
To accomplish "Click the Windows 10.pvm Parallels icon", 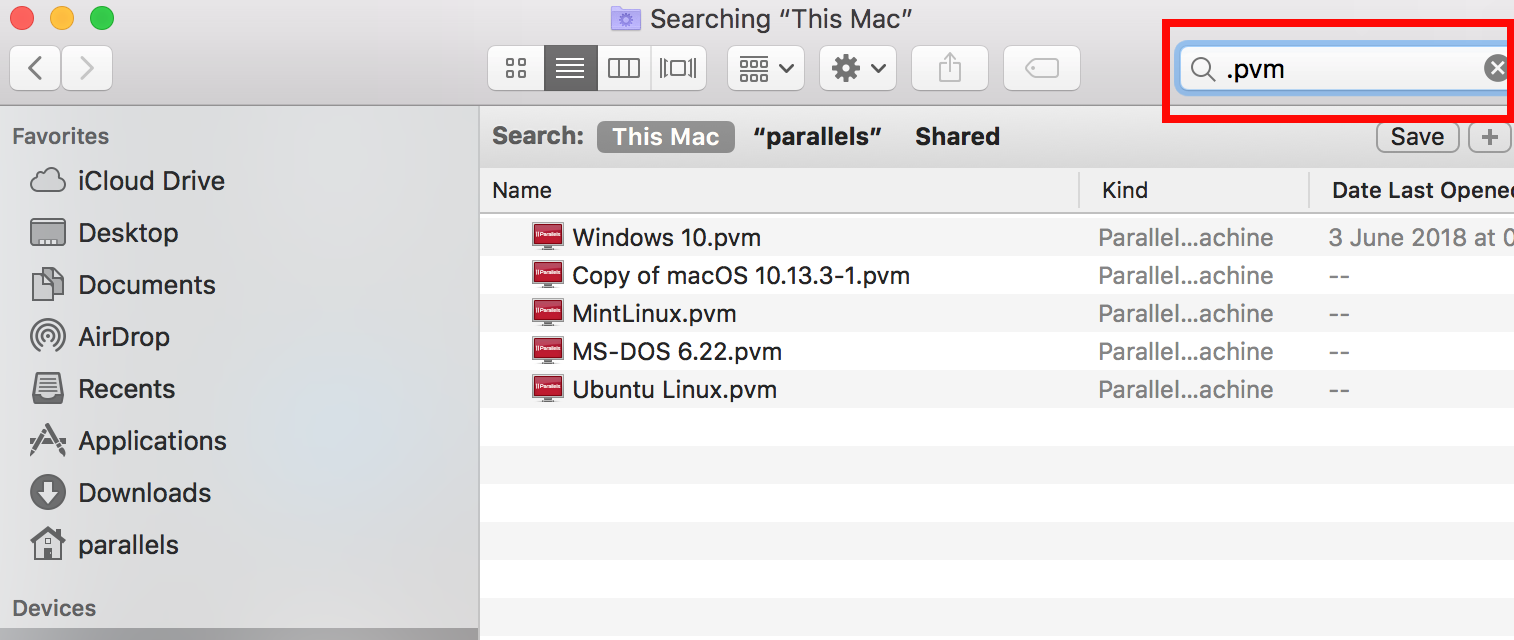I will click(548, 236).
